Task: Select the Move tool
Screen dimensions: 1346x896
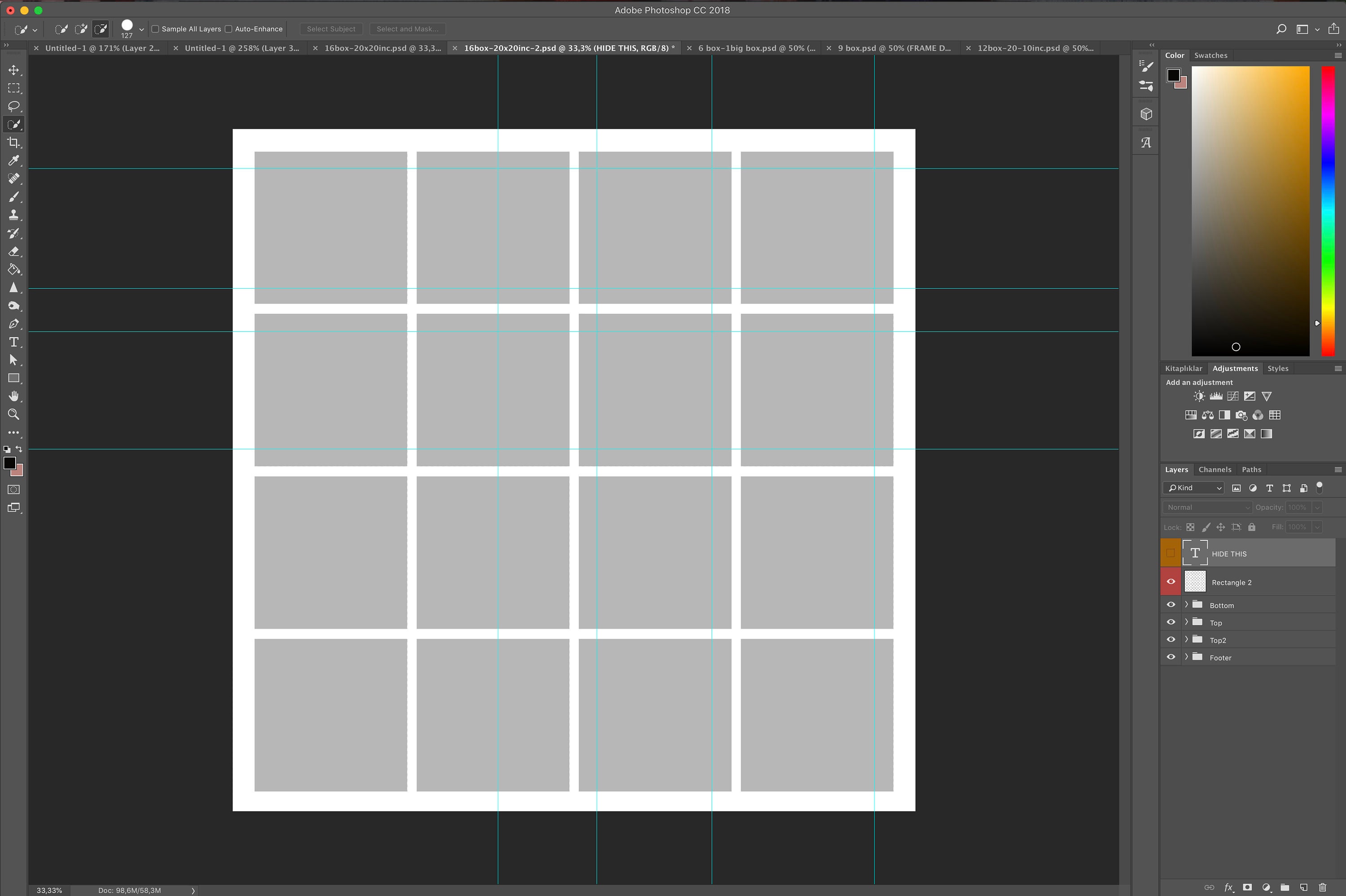Action: pos(14,70)
